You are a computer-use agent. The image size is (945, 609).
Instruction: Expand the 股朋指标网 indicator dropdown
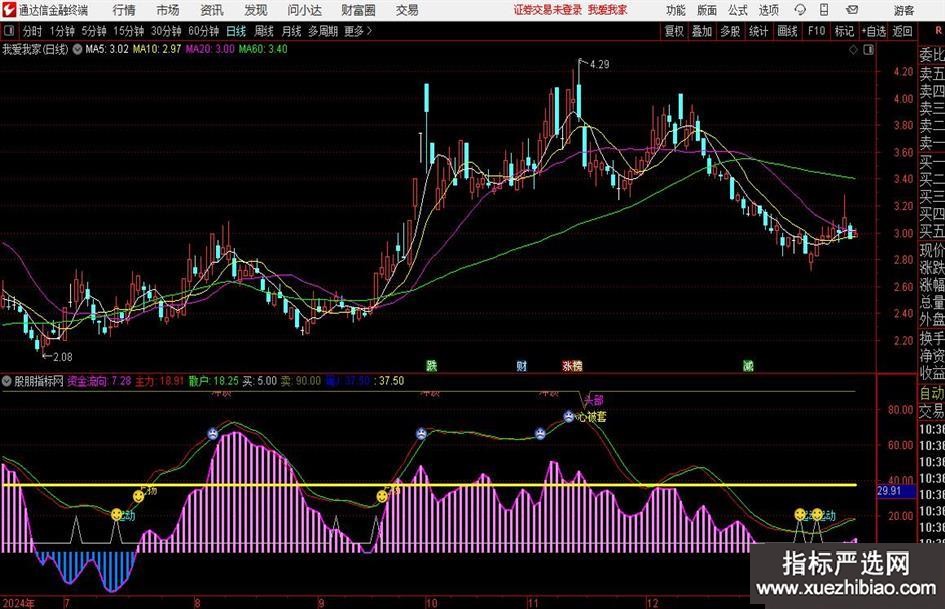(x=7, y=381)
